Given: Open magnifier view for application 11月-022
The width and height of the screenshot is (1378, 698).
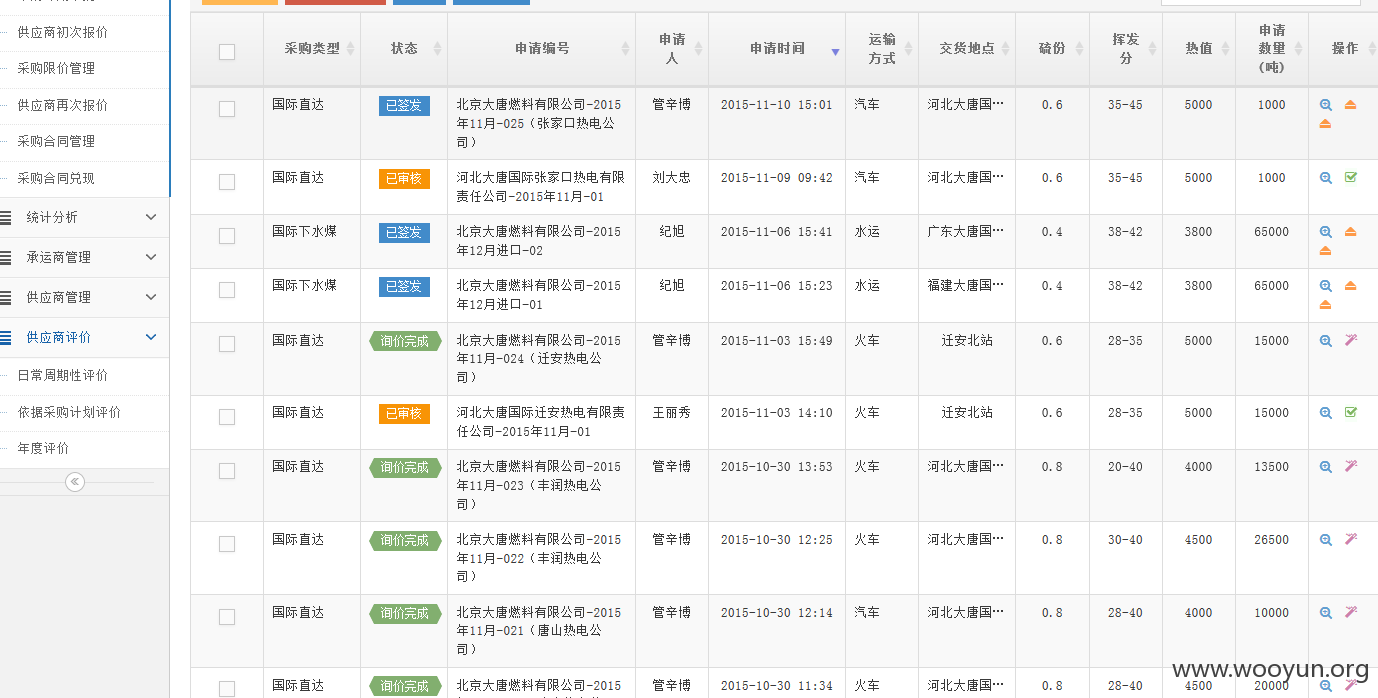Looking at the screenshot, I should pyautogui.click(x=1326, y=540).
